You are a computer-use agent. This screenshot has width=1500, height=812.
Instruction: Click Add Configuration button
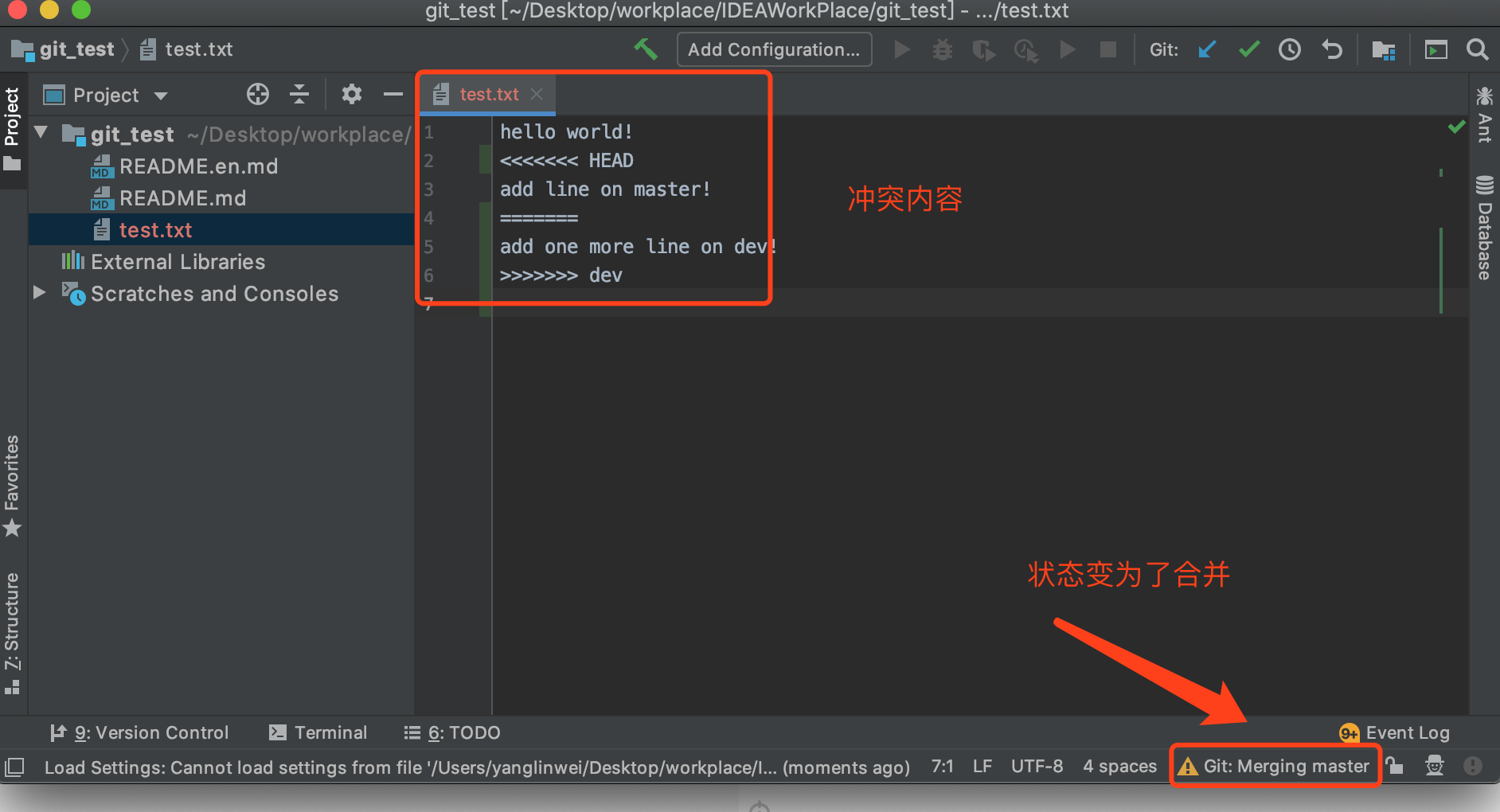[774, 49]
